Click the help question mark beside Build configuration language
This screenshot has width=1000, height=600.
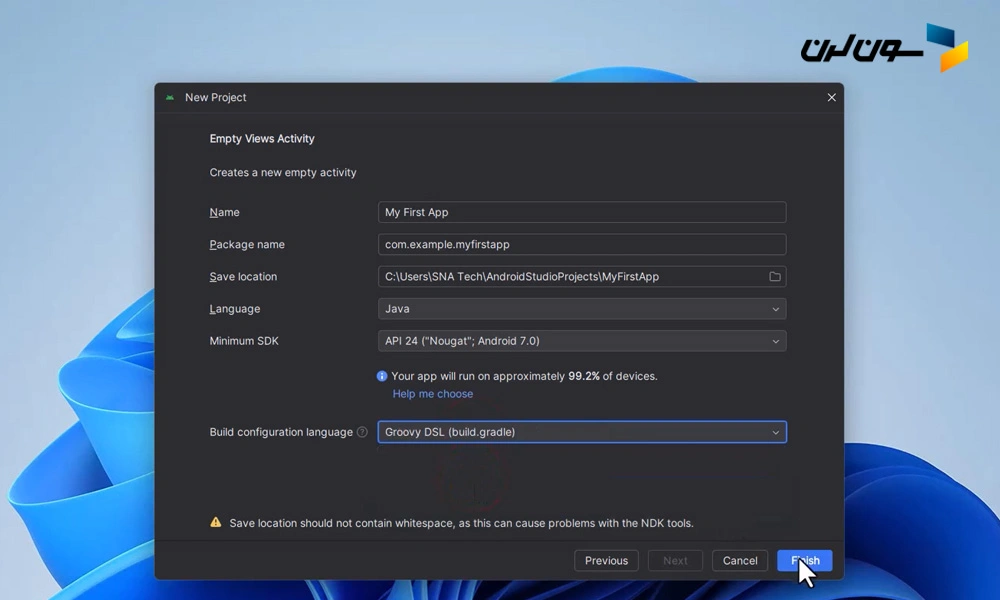(x=362, y=433)
